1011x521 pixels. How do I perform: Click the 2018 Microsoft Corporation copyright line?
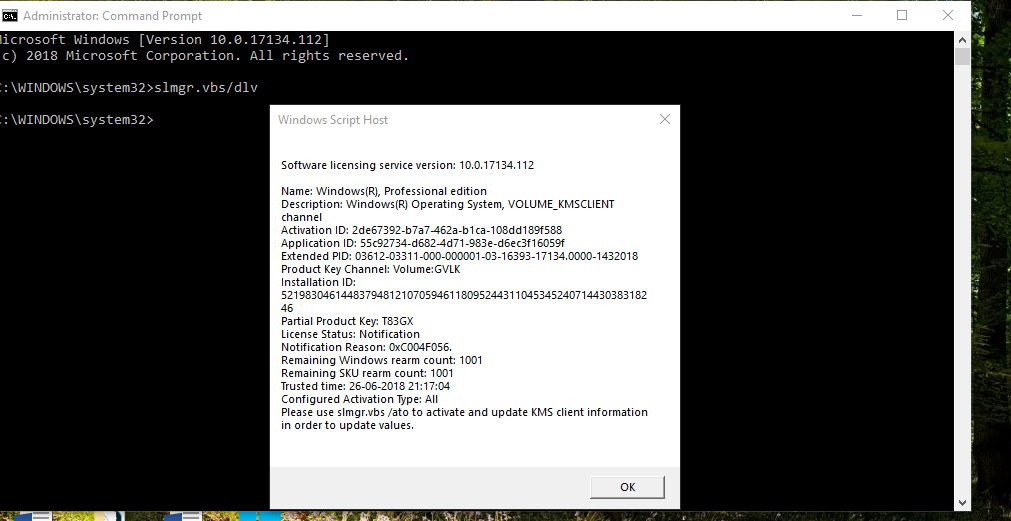point(204,56)
